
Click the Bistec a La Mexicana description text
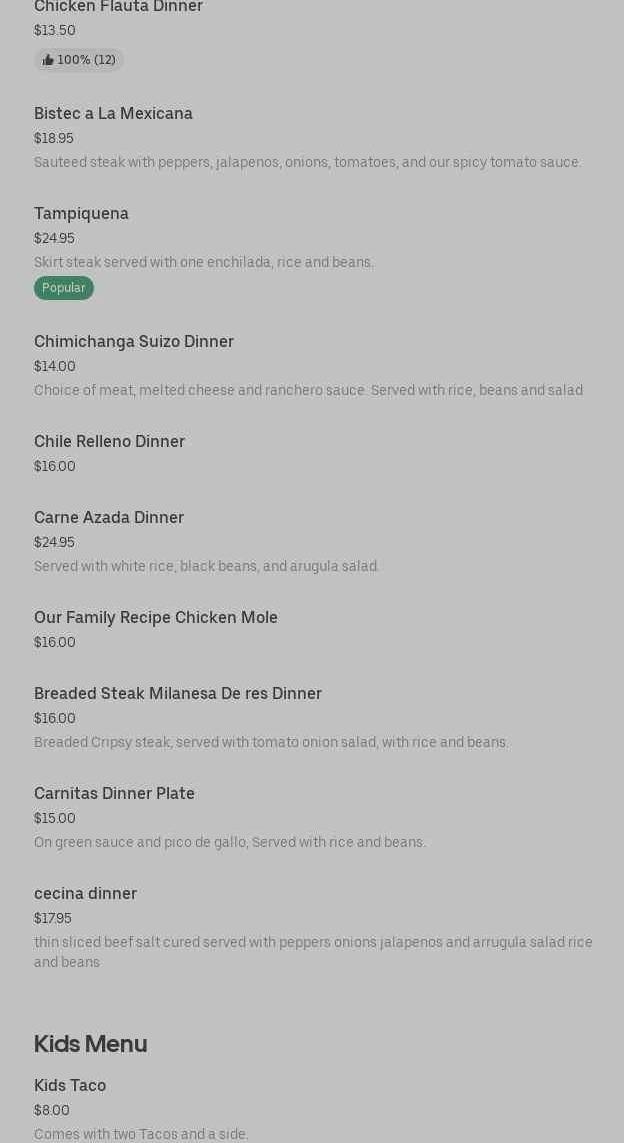coord(307,162)
